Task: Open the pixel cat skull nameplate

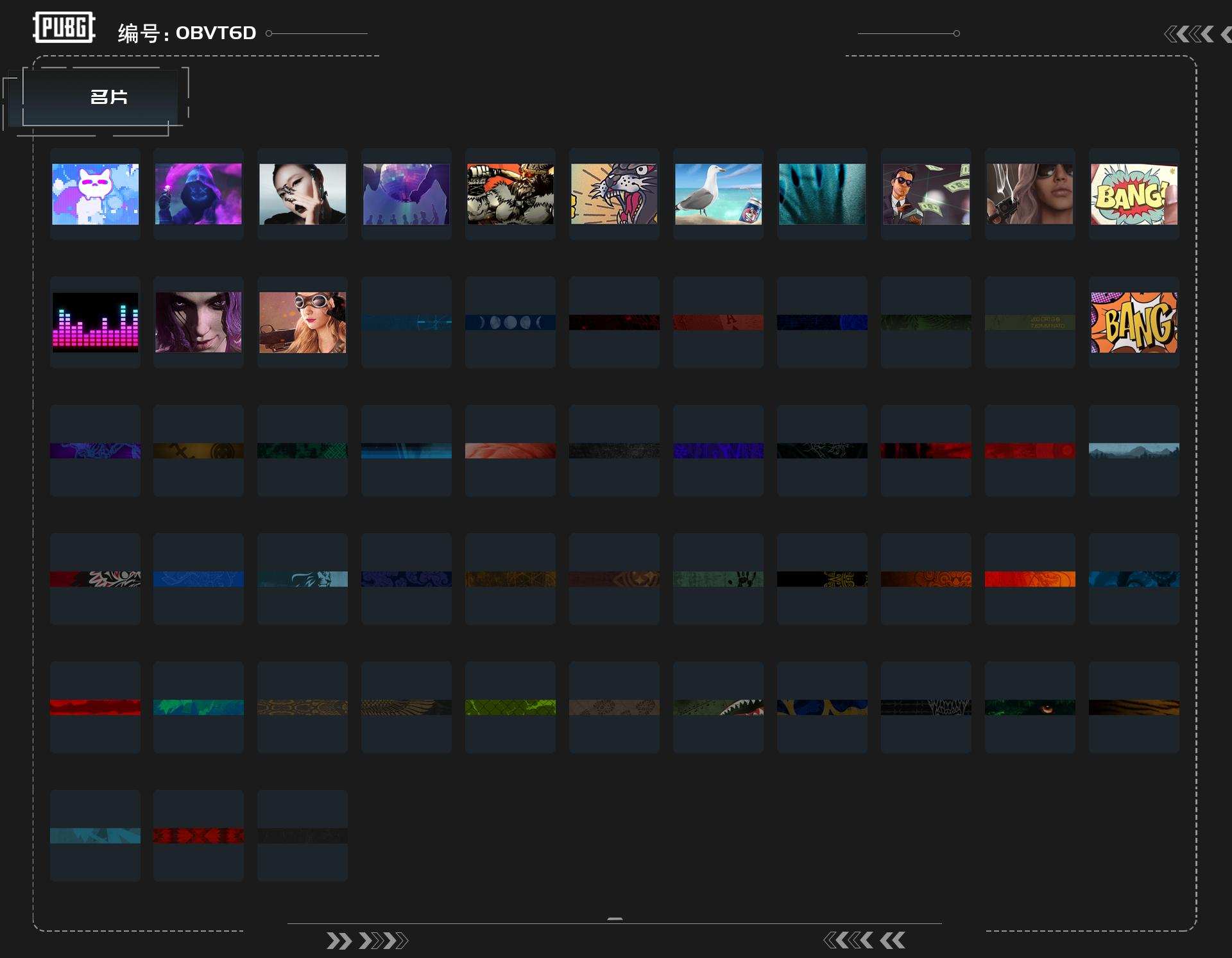Action: click(95, 194)
